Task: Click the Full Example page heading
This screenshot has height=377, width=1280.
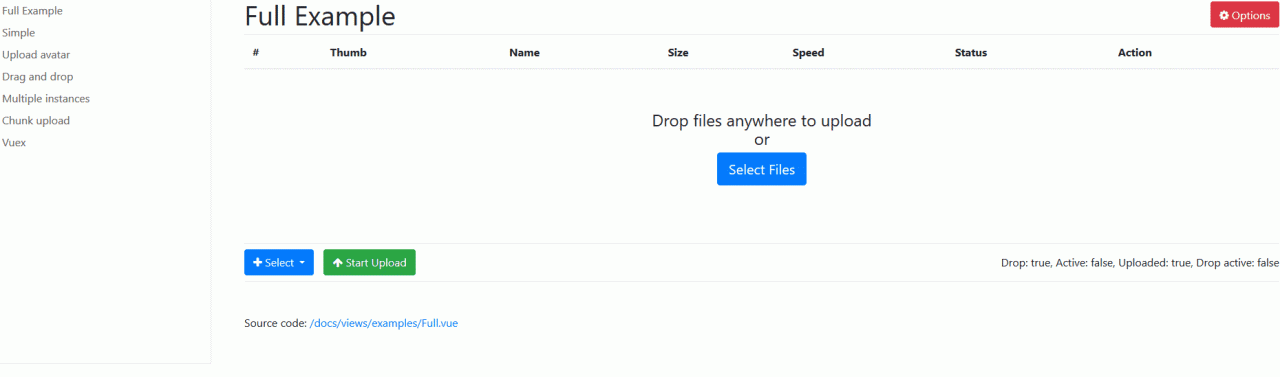Action: point(320,16)
